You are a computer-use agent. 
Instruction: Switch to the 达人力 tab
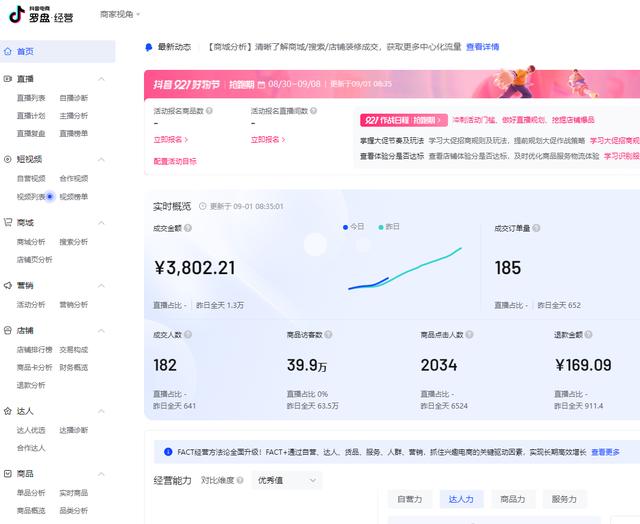tap(461, 499)
